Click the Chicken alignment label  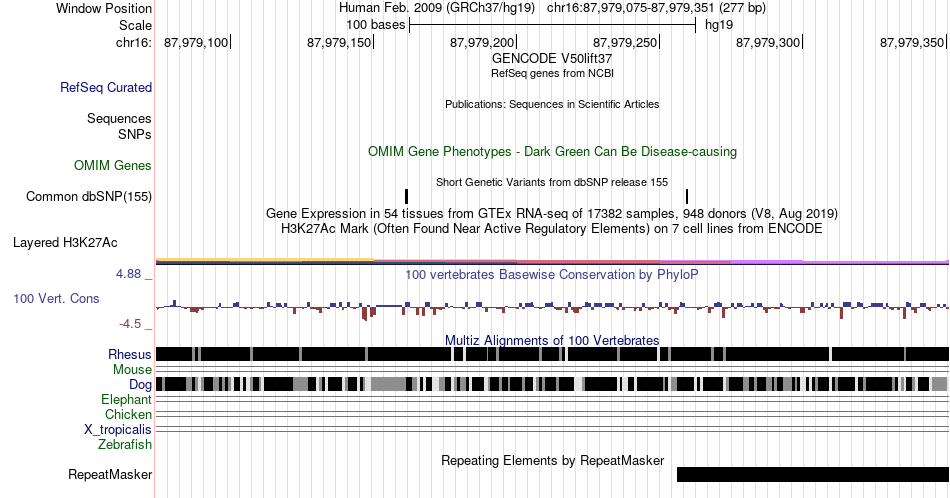pos(128,414)
